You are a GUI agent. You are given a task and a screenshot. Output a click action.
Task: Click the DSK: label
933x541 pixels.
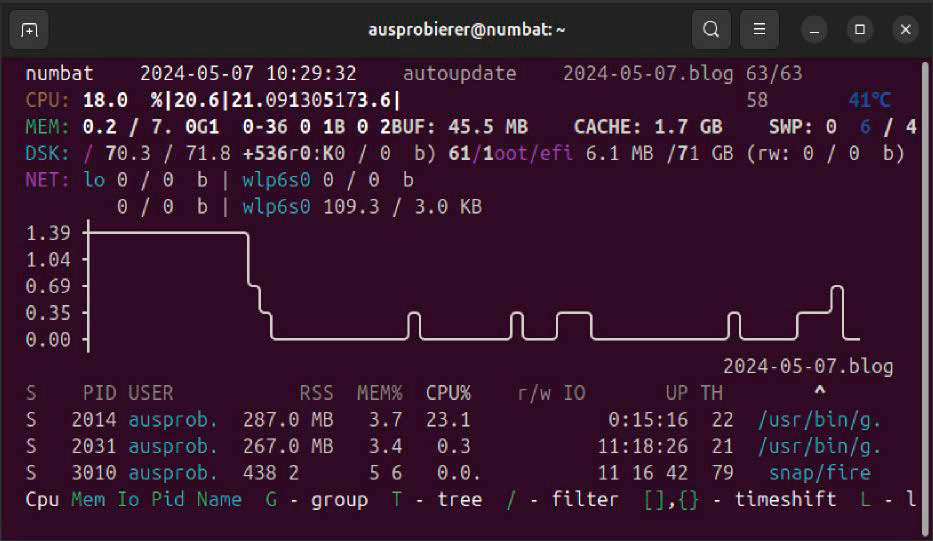tap(48, 154)
